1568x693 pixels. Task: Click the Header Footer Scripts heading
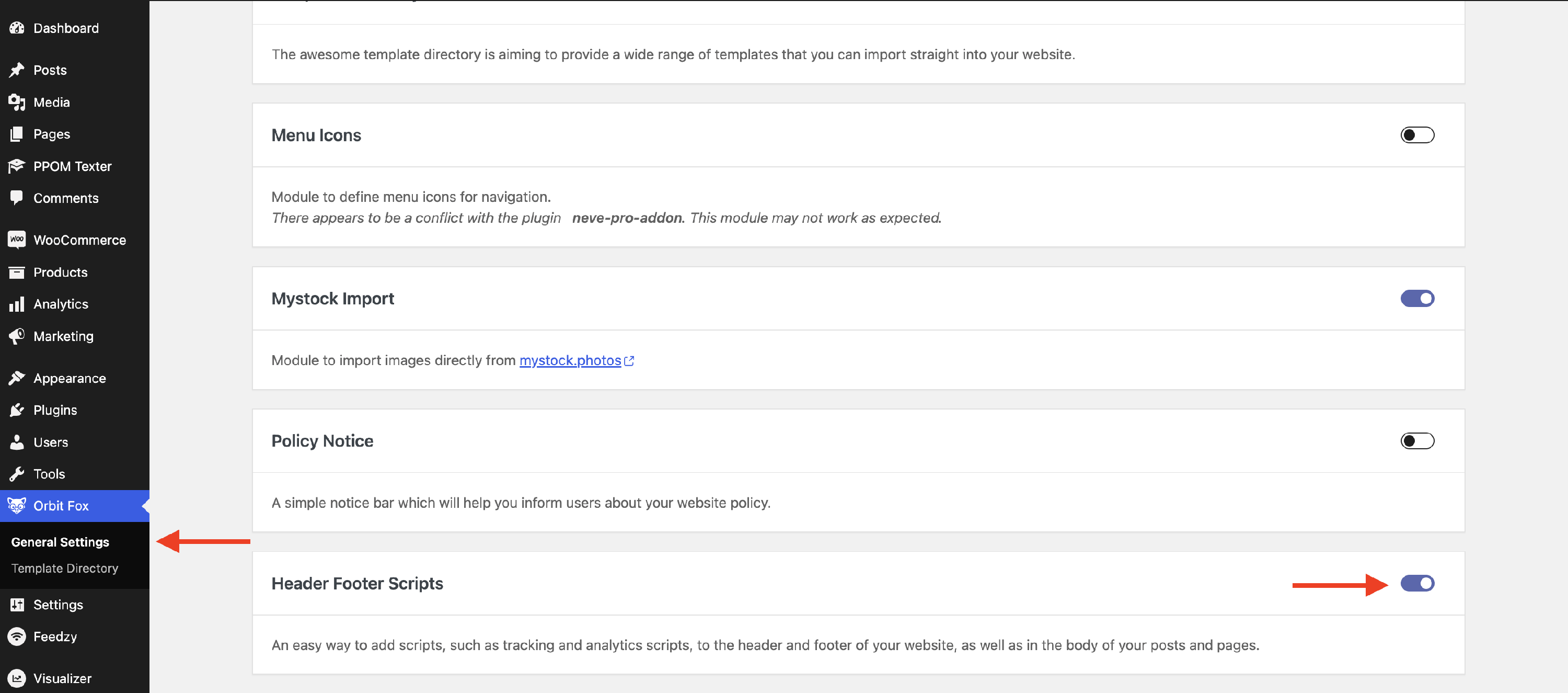pos(358,583)
